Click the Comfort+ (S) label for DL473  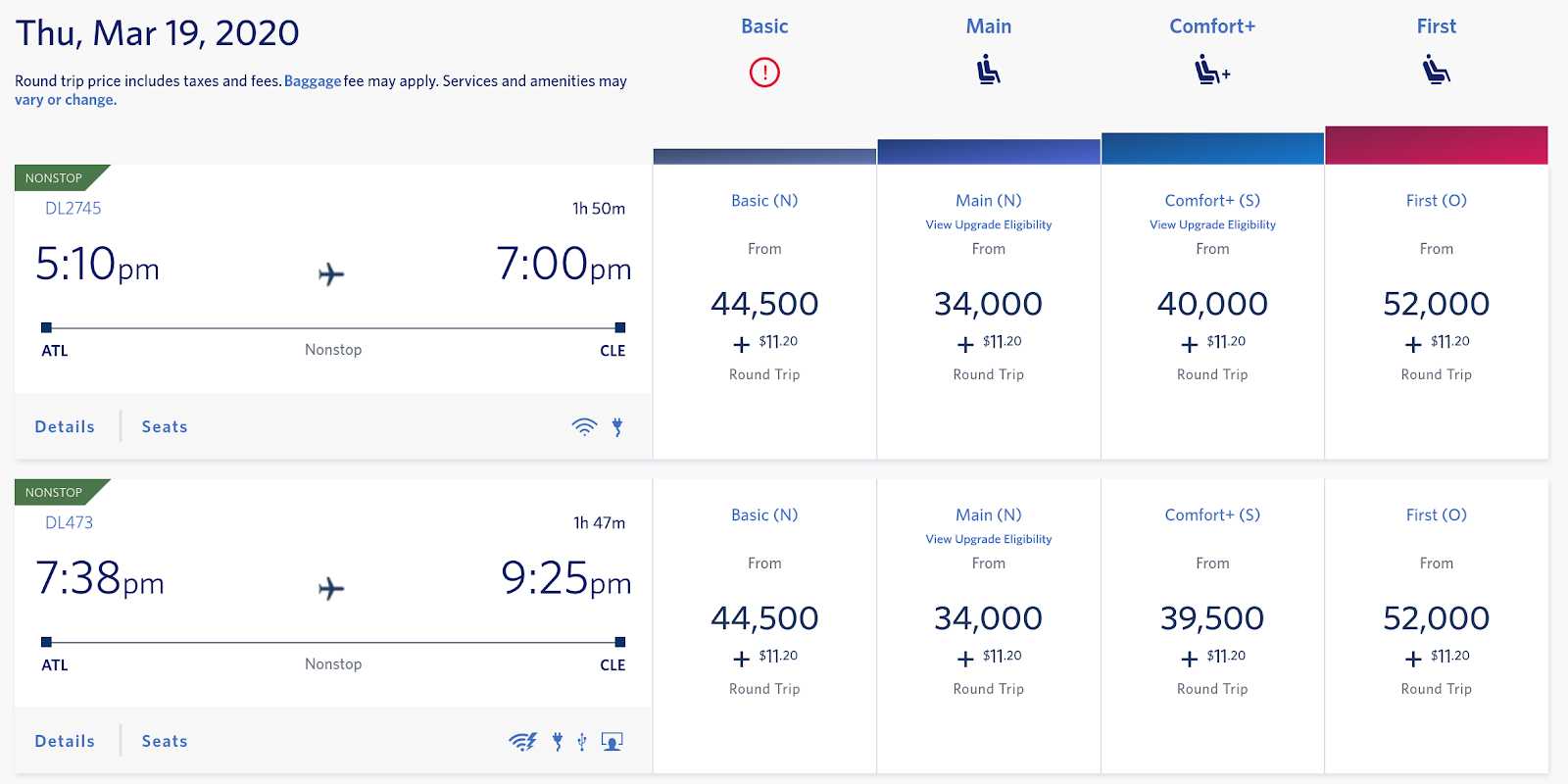point(1212,514)
